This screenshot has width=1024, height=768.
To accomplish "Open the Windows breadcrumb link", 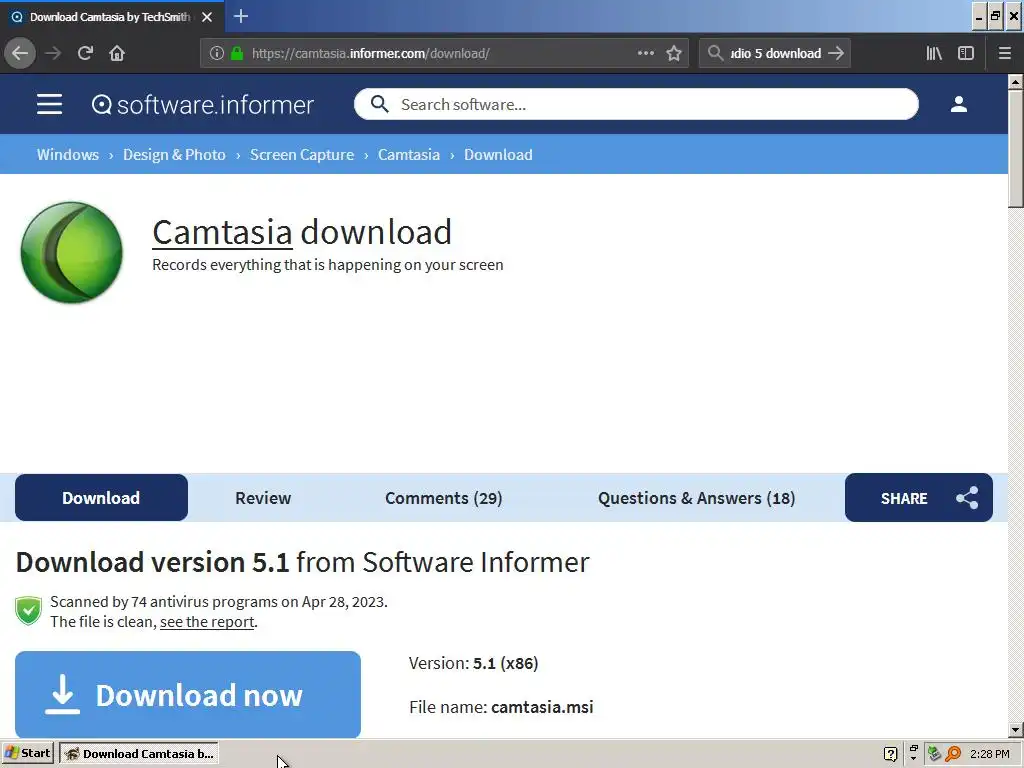I will tap(68, 155).
